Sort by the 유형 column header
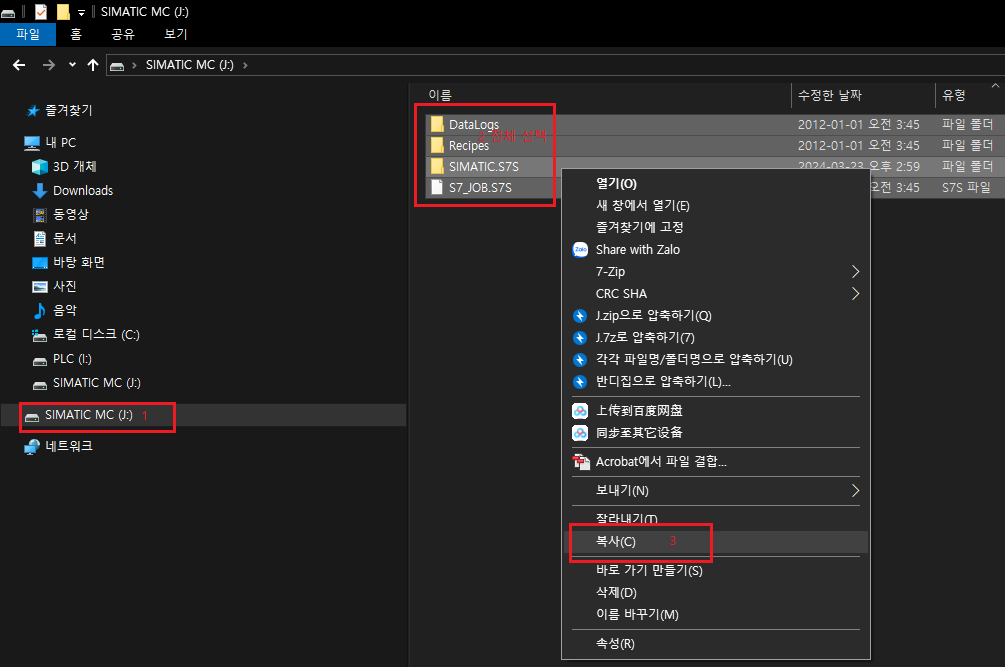The image size is (1005, 667). click(x=954, y=95)
